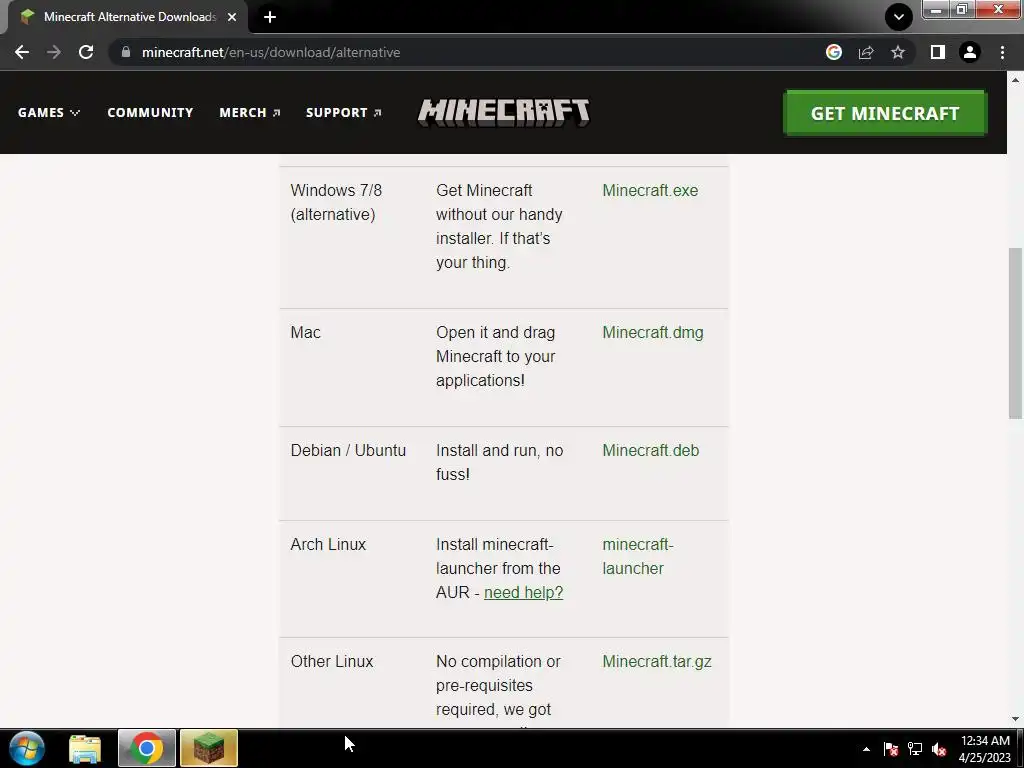Close the Minecraft Alternative Downloads tab
Viewport: 1024px width, 768px height.
click(x=232, y=17)
